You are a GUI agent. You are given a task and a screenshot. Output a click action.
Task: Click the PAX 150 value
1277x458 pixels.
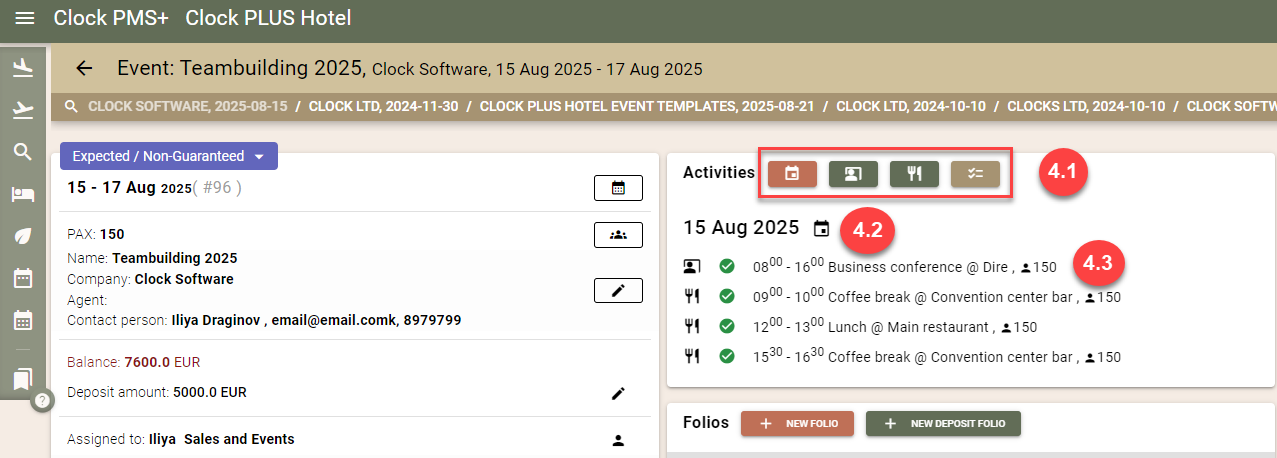coord(112,234)
